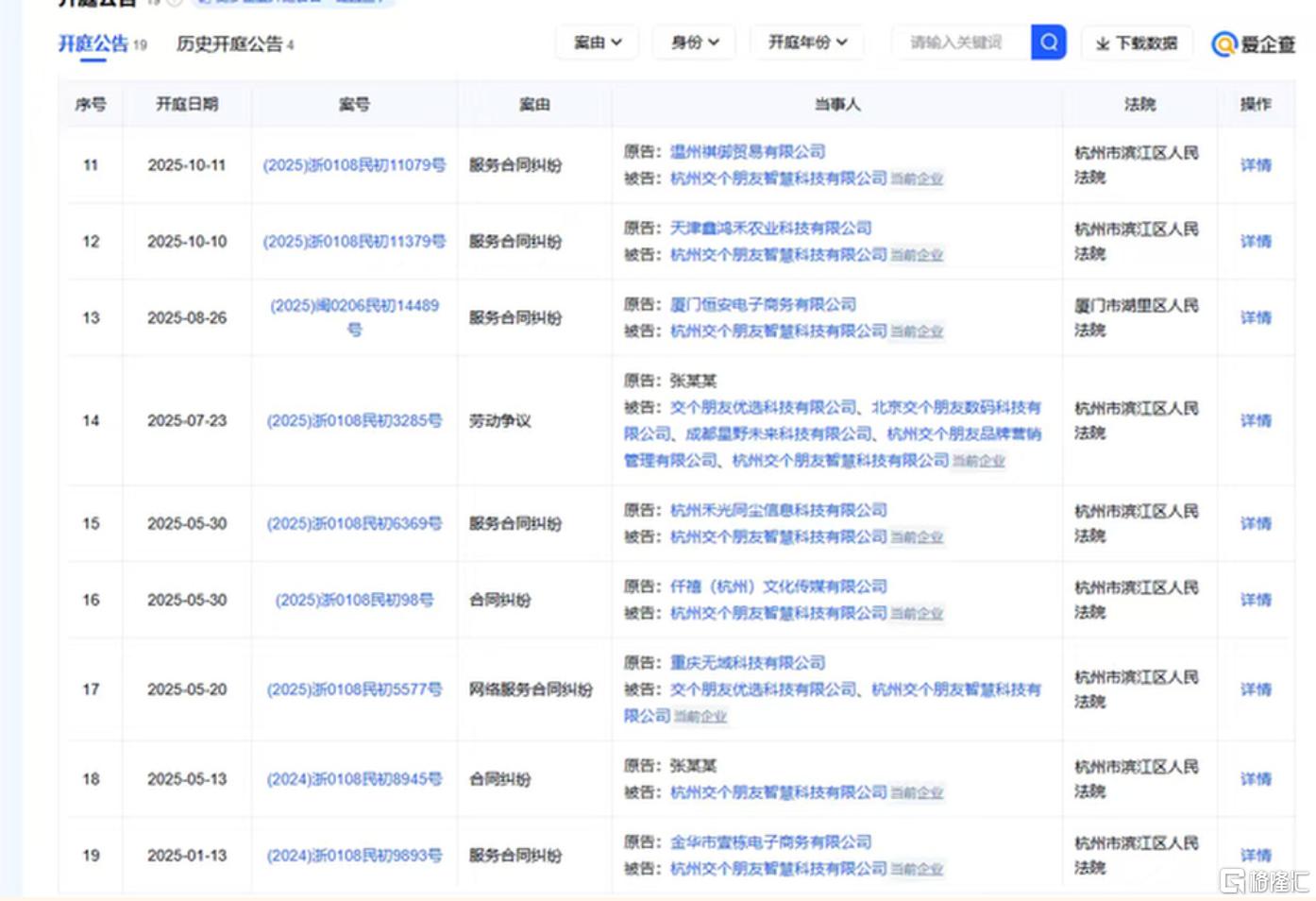
Task: Open the 历史开庭公告 tab
Action: point(229,43)
